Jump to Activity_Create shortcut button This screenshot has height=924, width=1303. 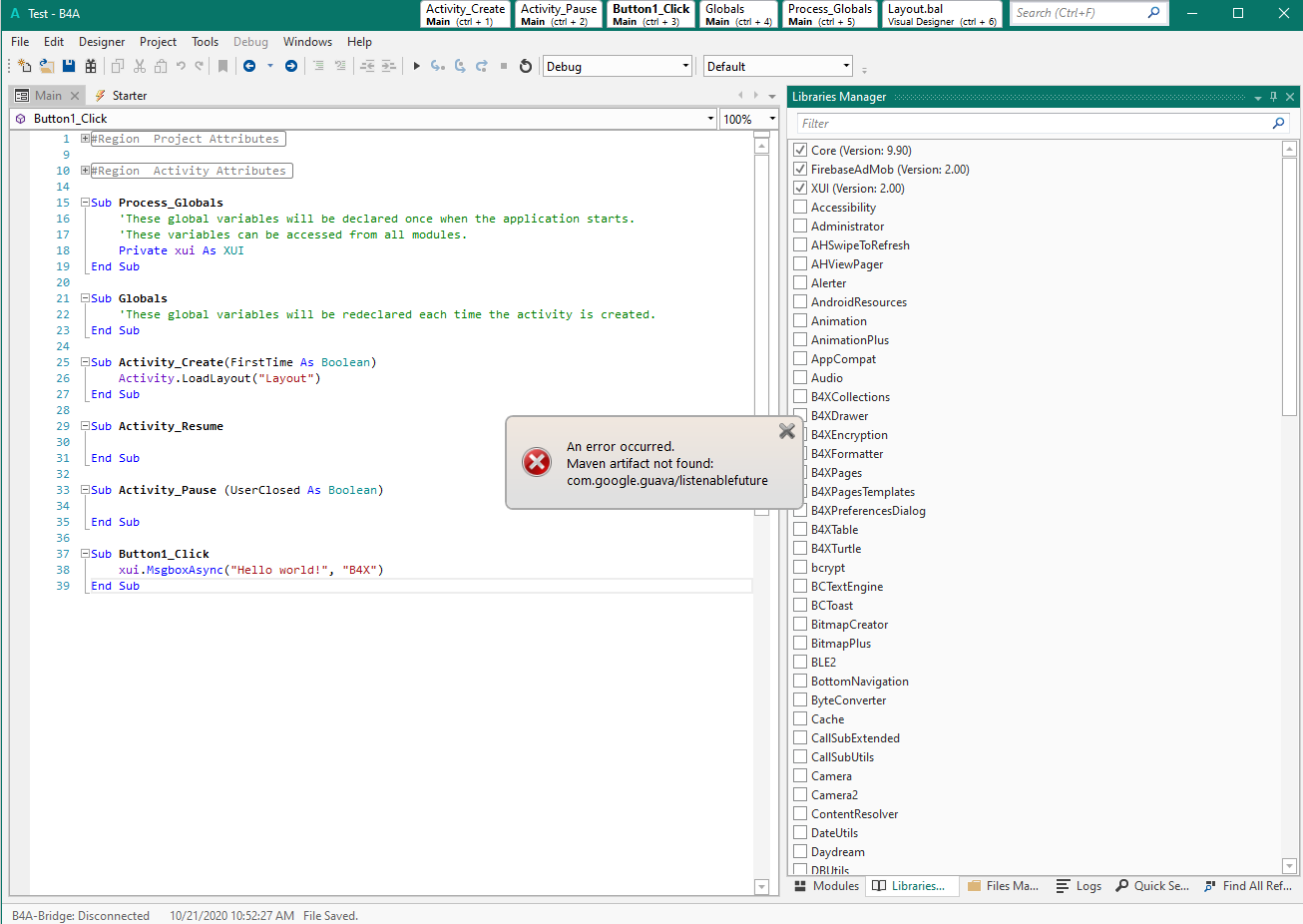(465, 14)
